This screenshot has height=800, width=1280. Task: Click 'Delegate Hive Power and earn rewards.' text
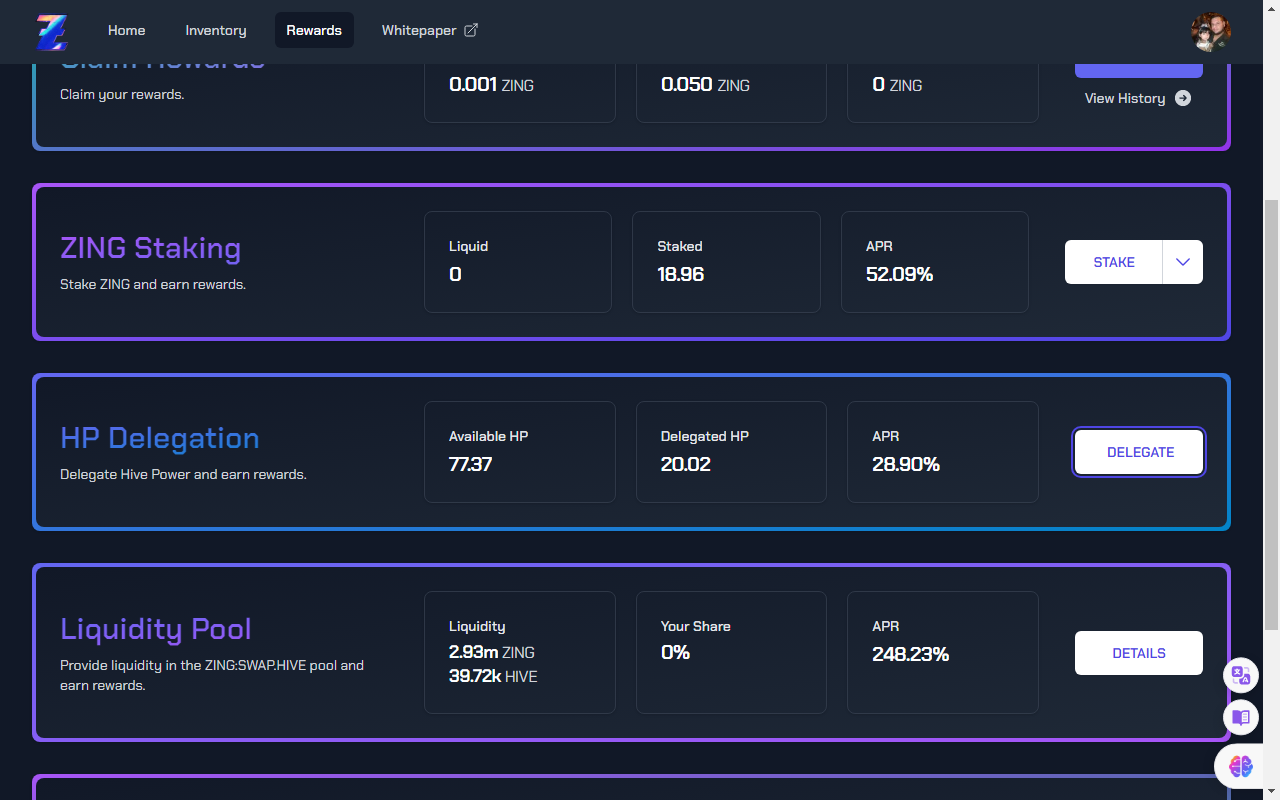(183, 474)
